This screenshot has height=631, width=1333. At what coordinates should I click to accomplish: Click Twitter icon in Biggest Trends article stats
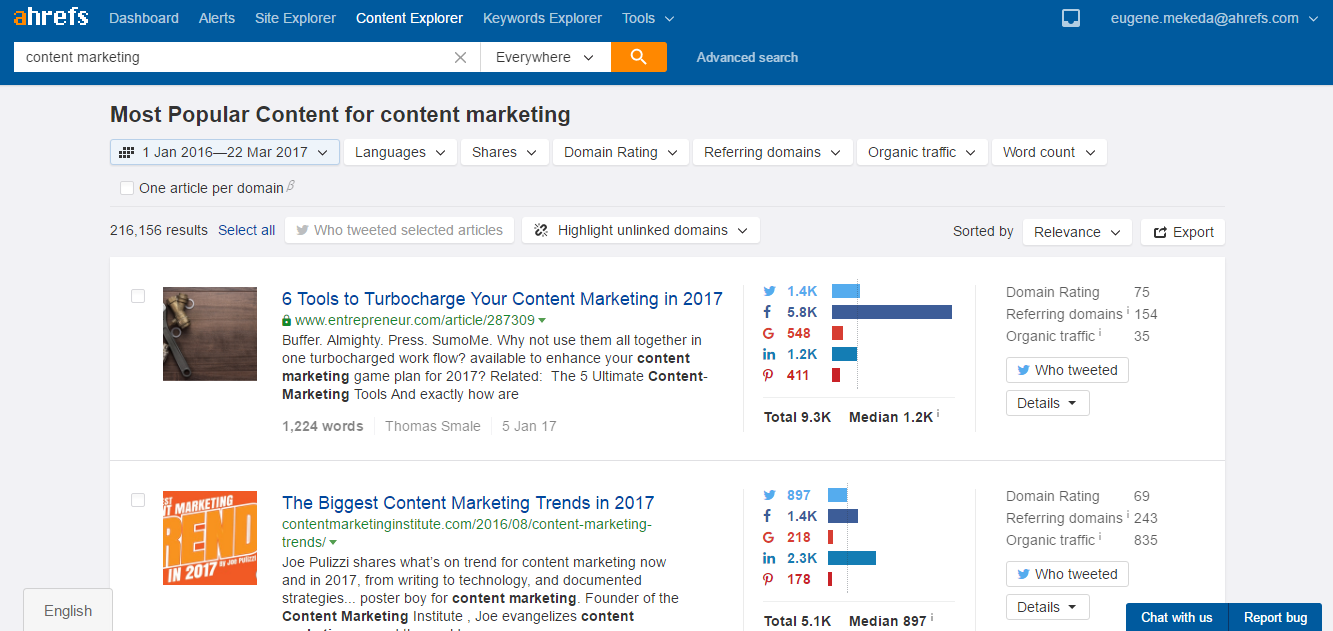(x=769, y=495)
